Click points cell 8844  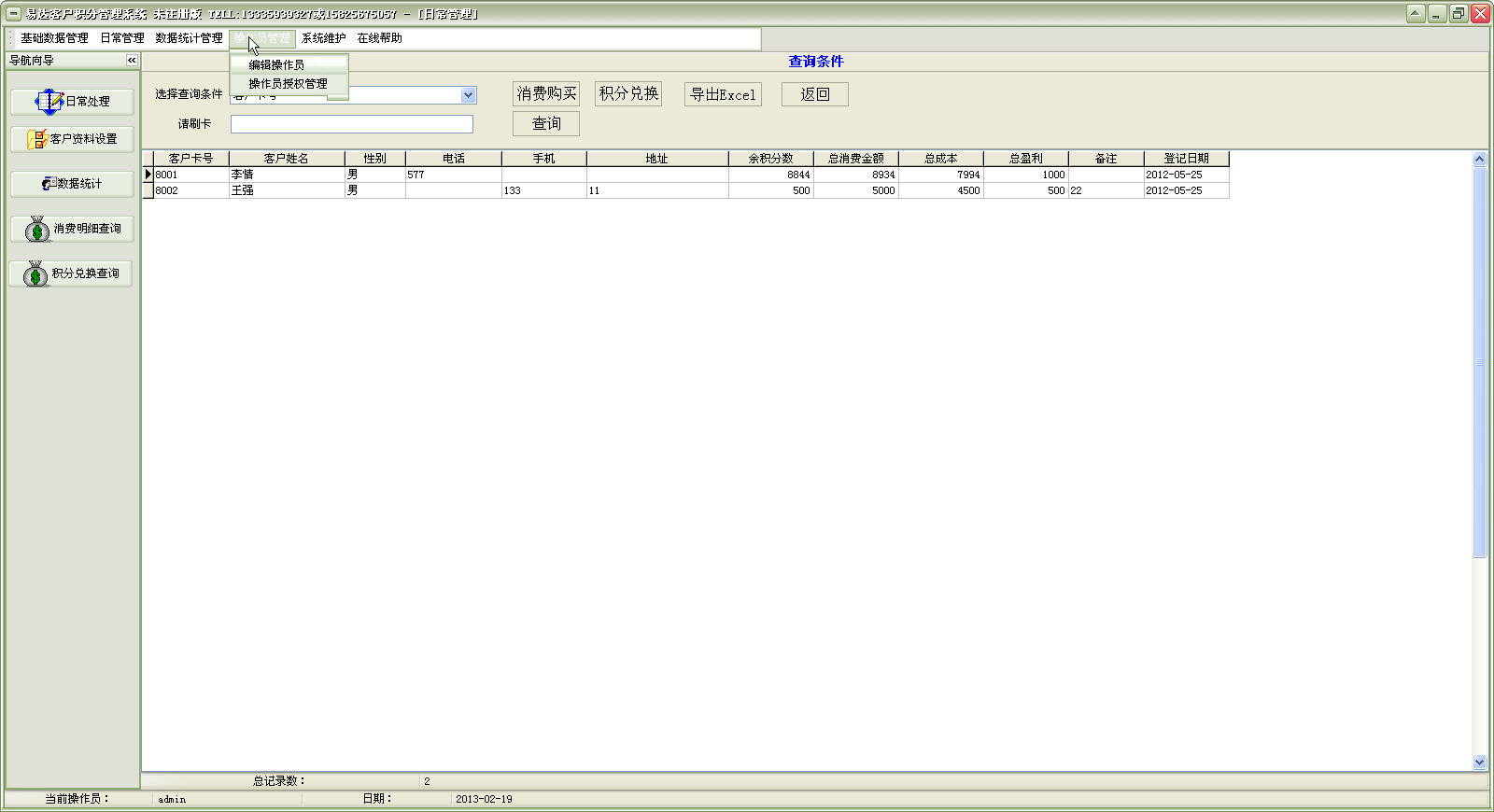pyautogui.click(x=770, y=175)
